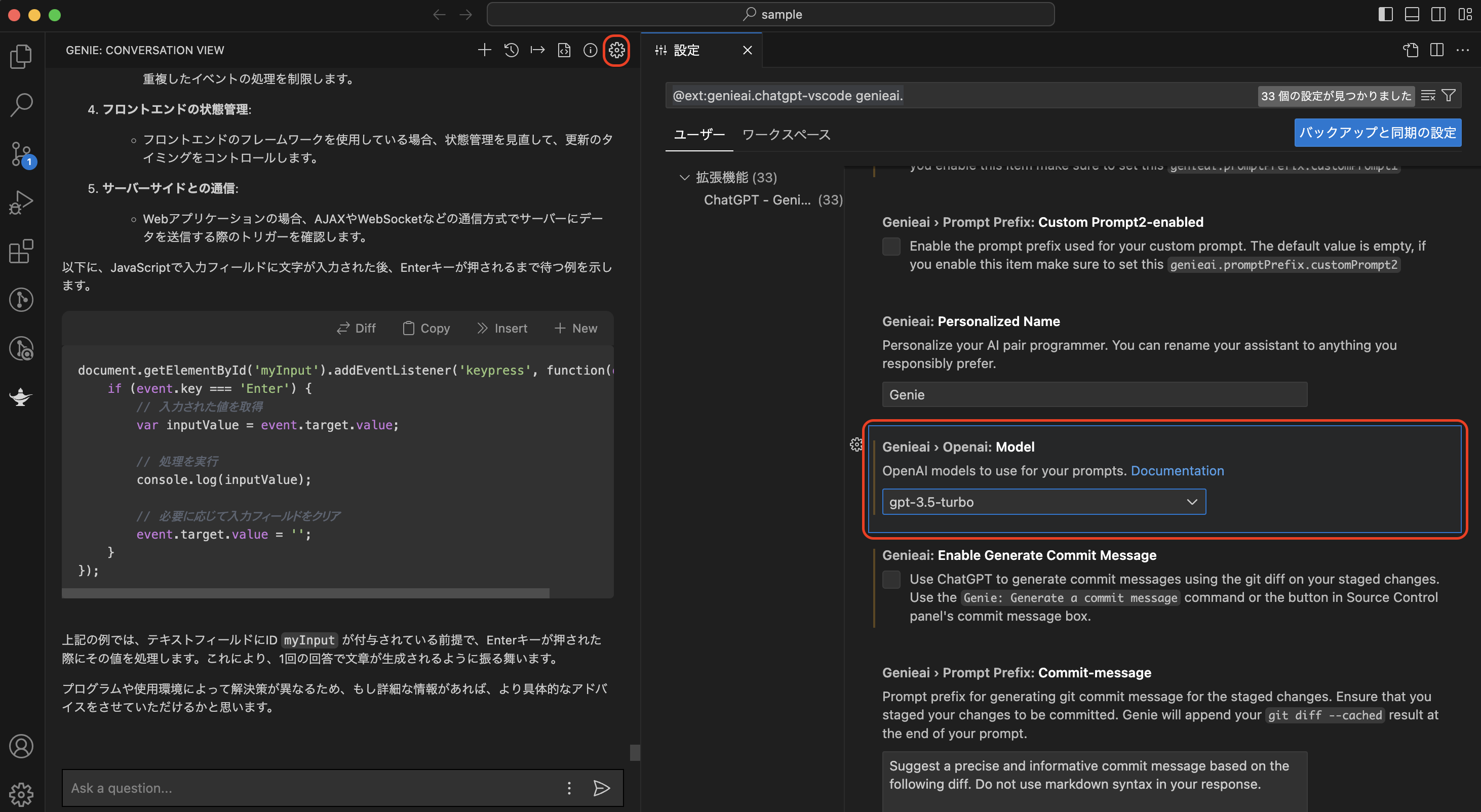Collapse the 拡張機能 settings tree
The width and height of the screenshot is (1481, 812).
click(x=684, y=178)
